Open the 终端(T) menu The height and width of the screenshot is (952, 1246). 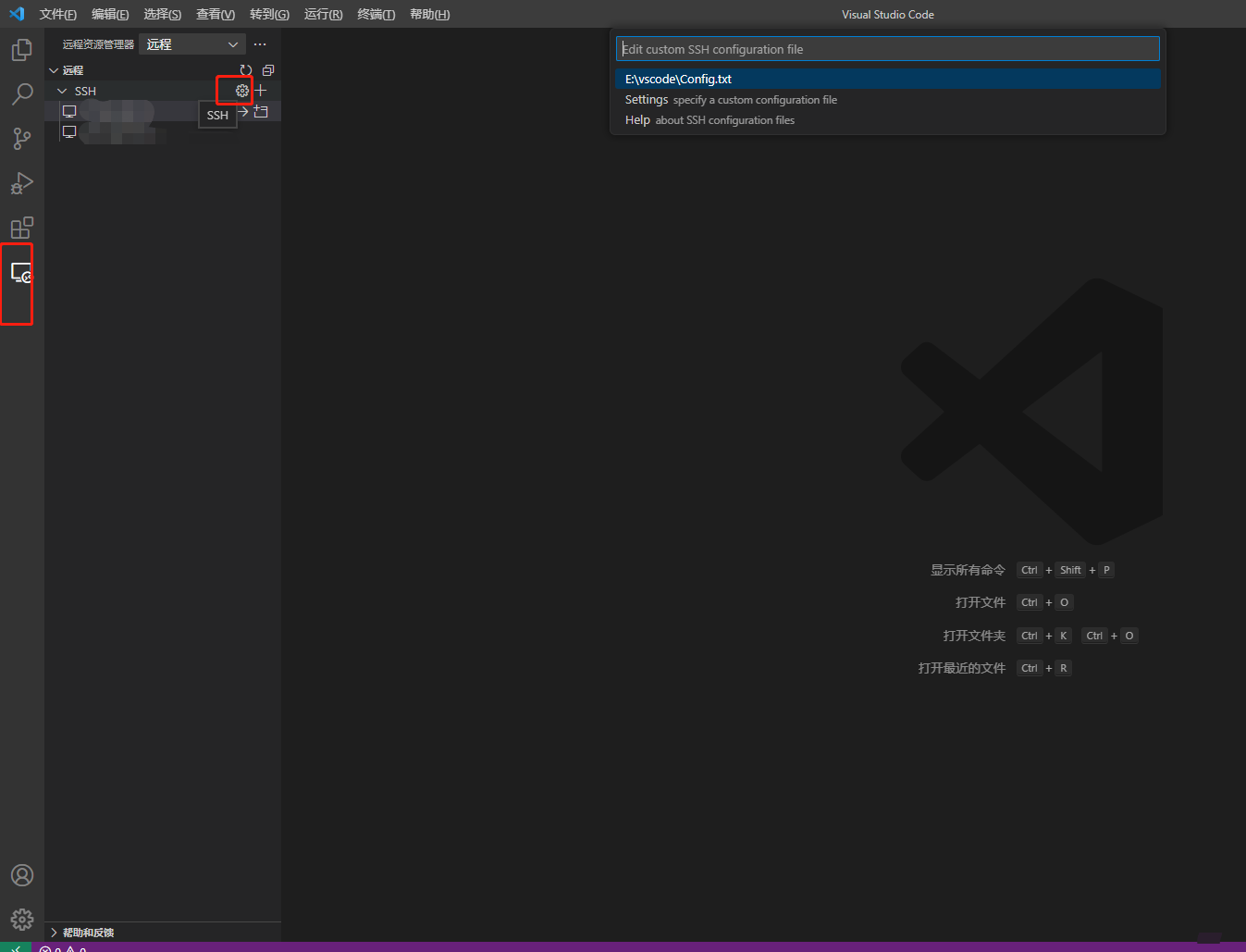coord(376,14)
